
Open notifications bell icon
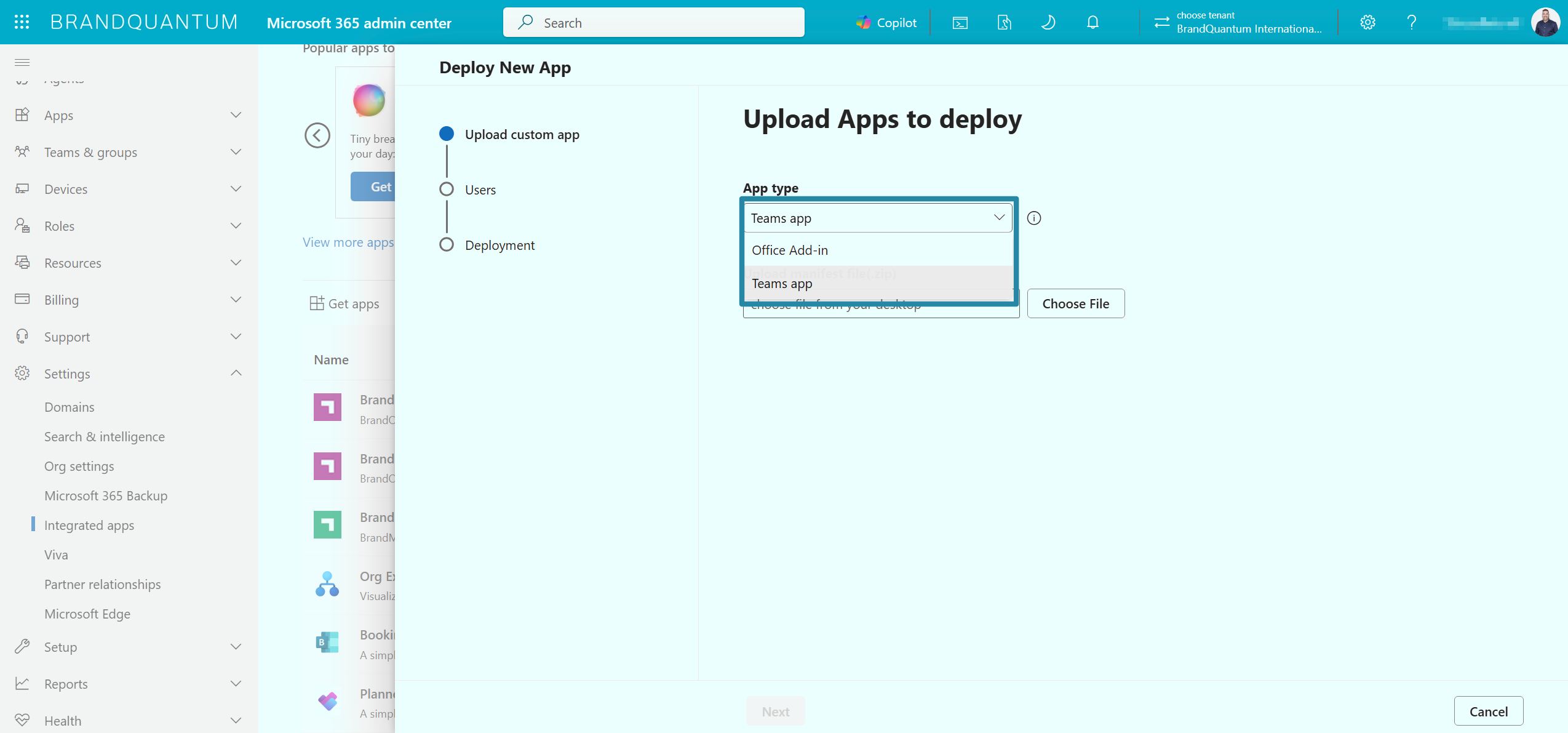[1092, 23]
